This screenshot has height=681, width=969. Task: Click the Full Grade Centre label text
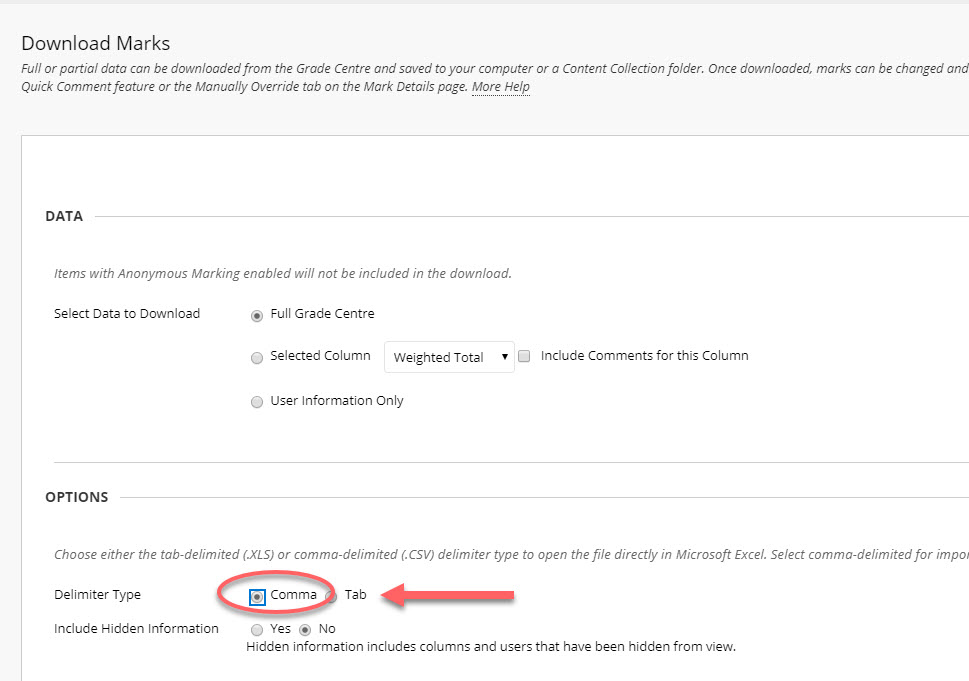pyautogui.click(x=322, y=314)
